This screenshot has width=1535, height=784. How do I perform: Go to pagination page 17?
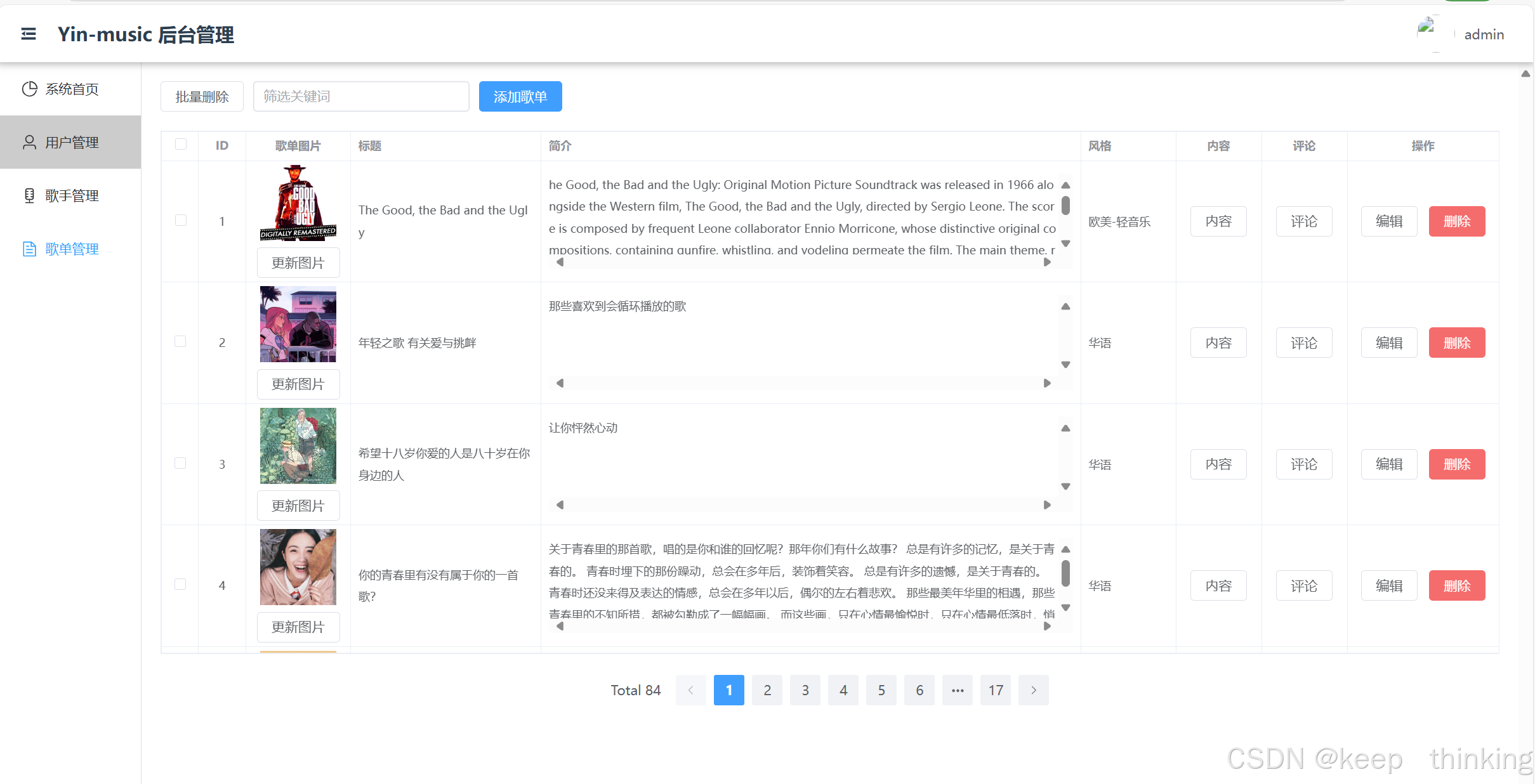[x=995, y=690]
